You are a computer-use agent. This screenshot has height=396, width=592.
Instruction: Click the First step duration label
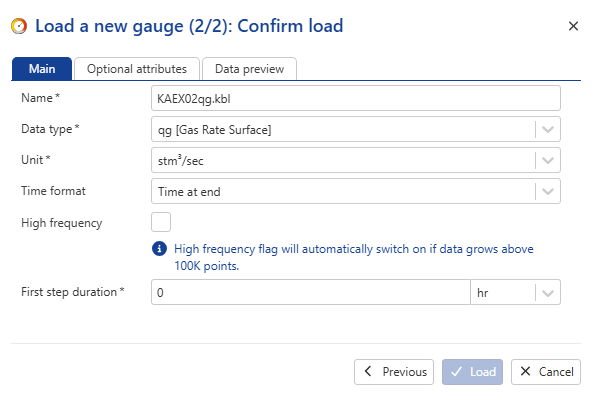coord(72,292)
